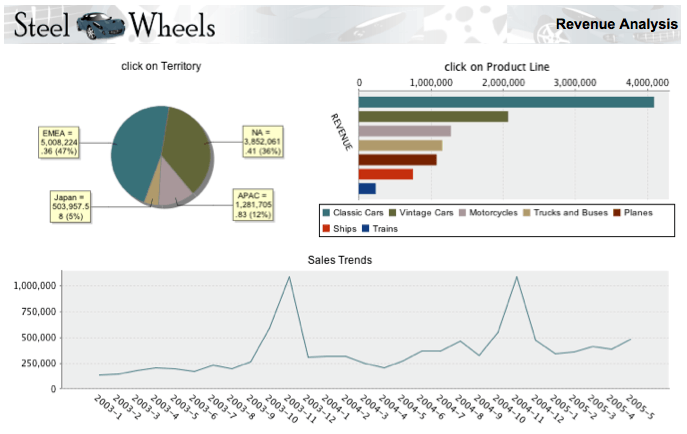Click the Ships legend label
This screenshot has width=687, height=434.
[344, 229]
